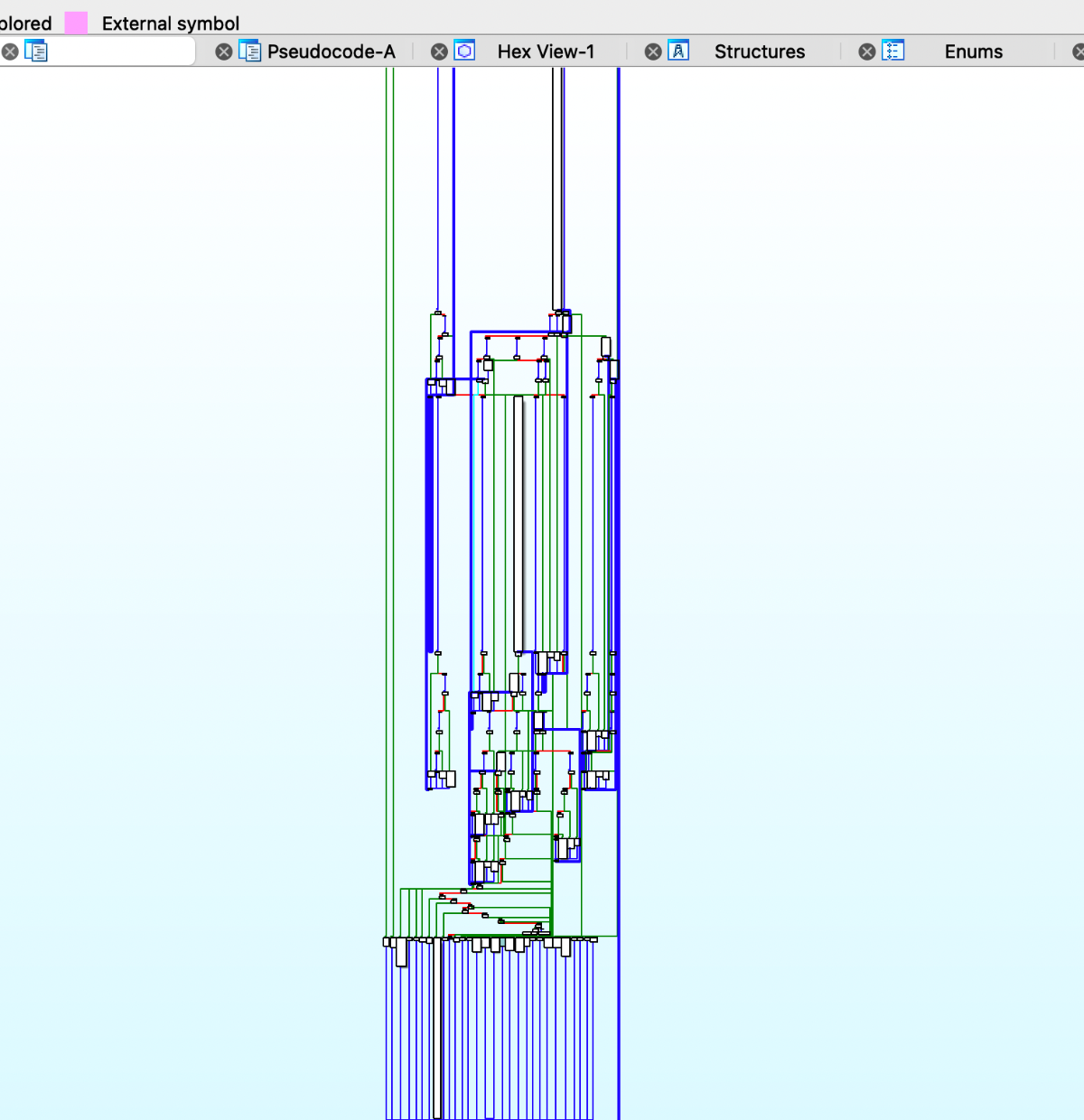
Task: Open the Enums tab
Action: pyautogui.click(x=974, y=51)
